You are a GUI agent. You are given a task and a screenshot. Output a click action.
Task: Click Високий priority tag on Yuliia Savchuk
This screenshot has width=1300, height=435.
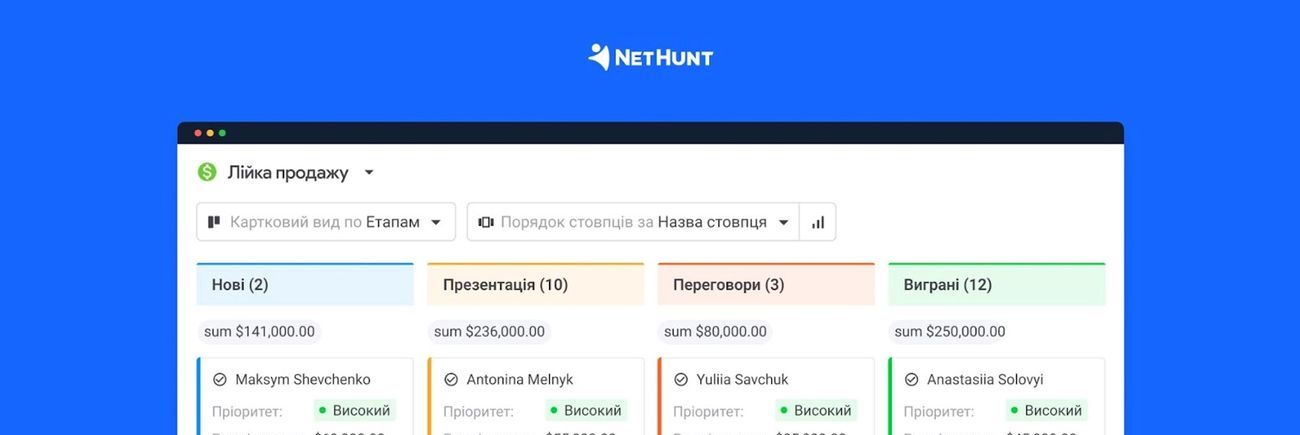[816, 410]
